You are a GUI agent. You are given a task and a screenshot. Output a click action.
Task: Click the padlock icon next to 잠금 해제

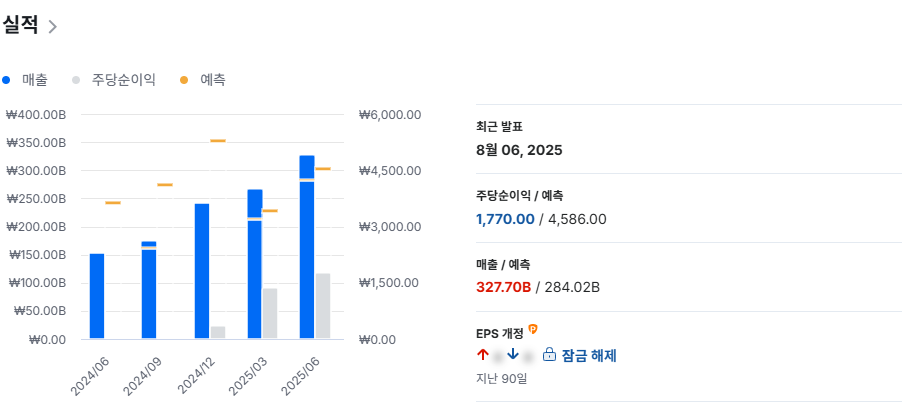coord(549,355)
